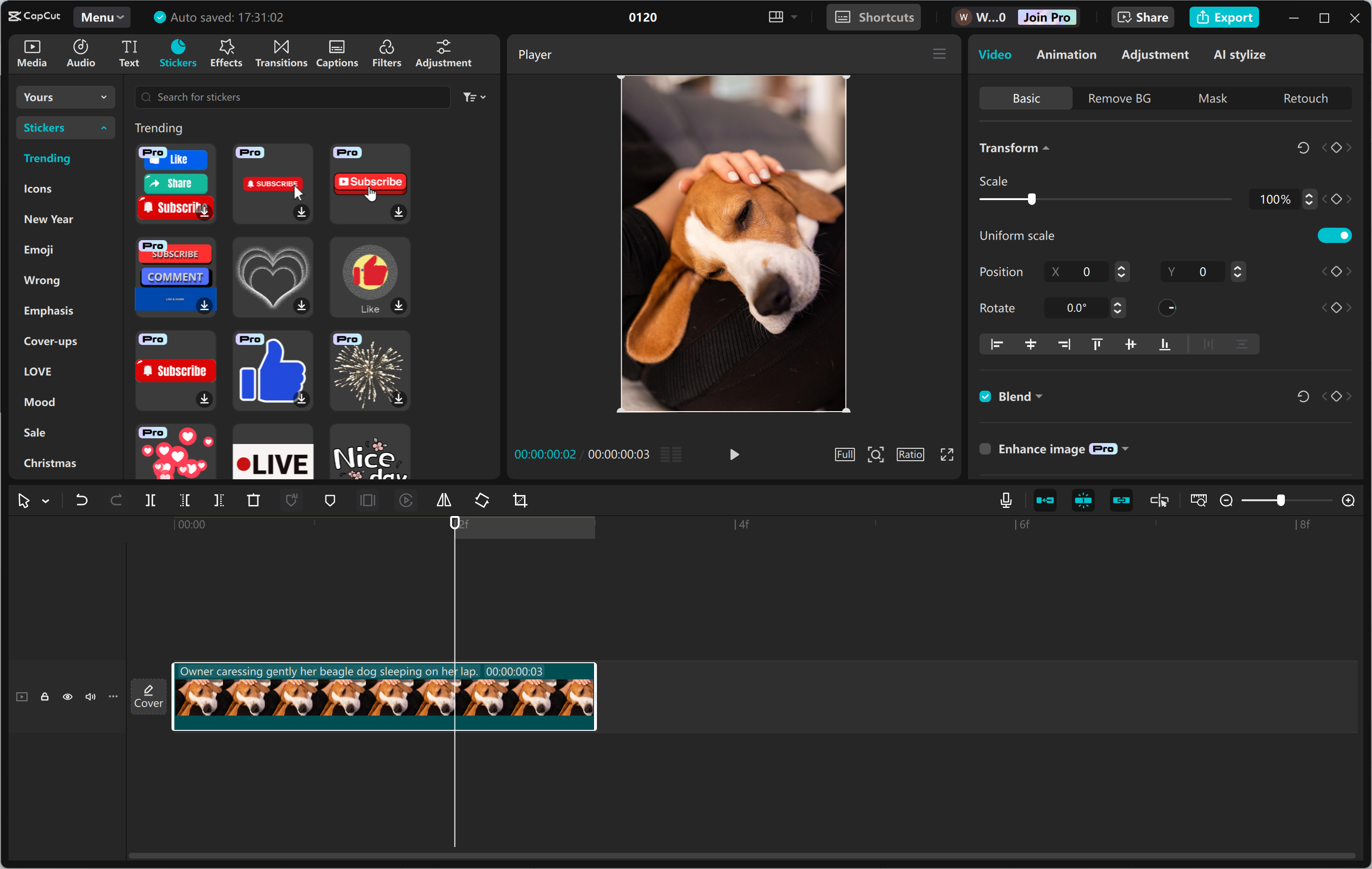Click the Scale slider handle
1372x869 pixels.
pos(1031,200)
